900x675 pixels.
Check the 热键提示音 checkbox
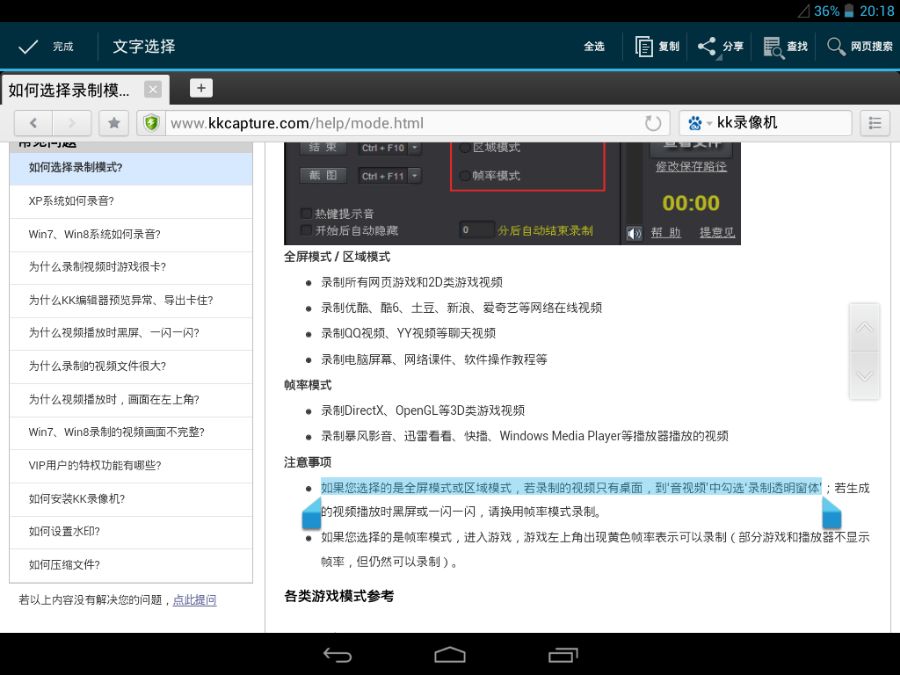[306, 214]
